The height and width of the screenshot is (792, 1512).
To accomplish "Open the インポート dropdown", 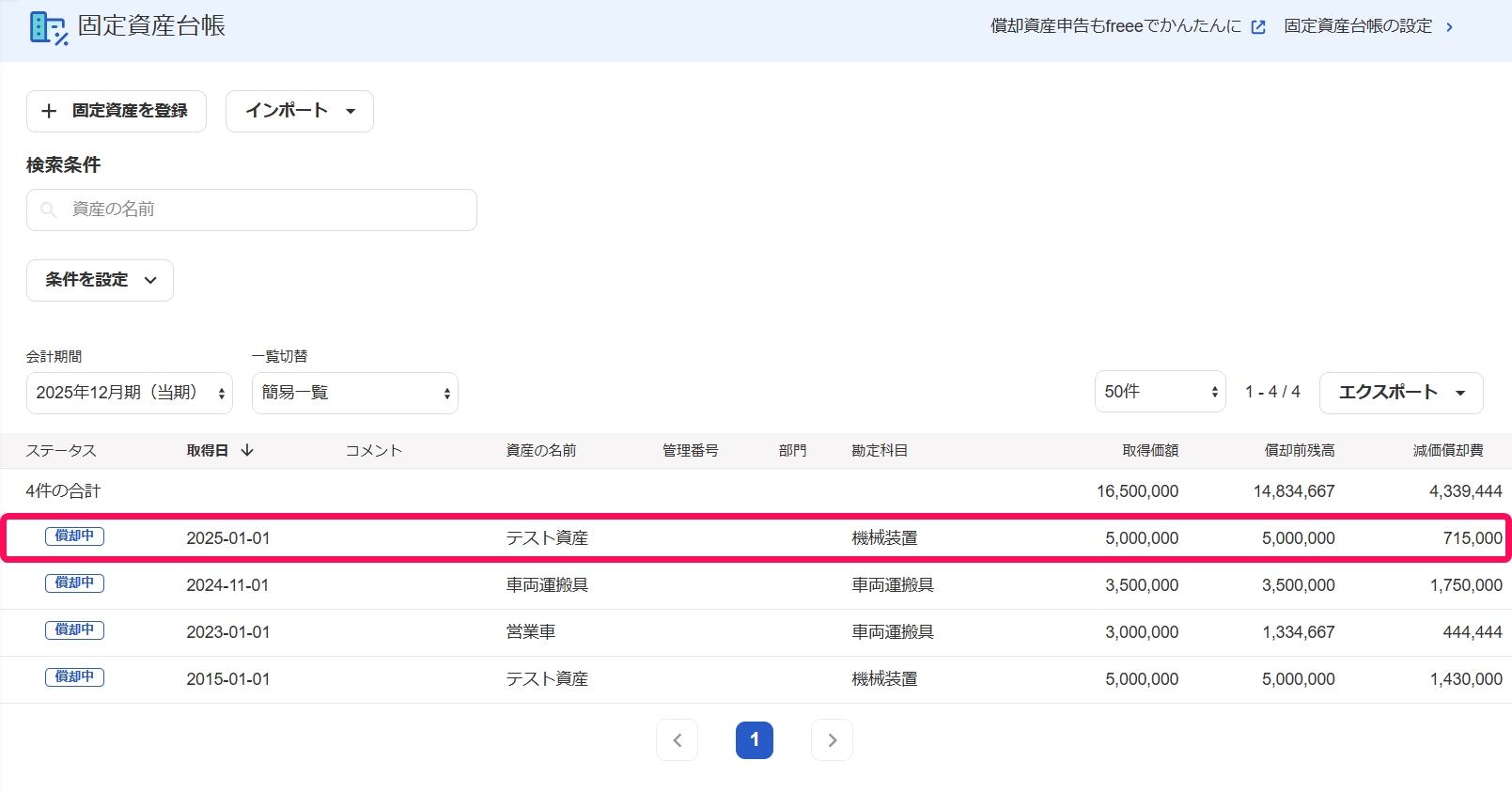I will (x=300, y=111).
